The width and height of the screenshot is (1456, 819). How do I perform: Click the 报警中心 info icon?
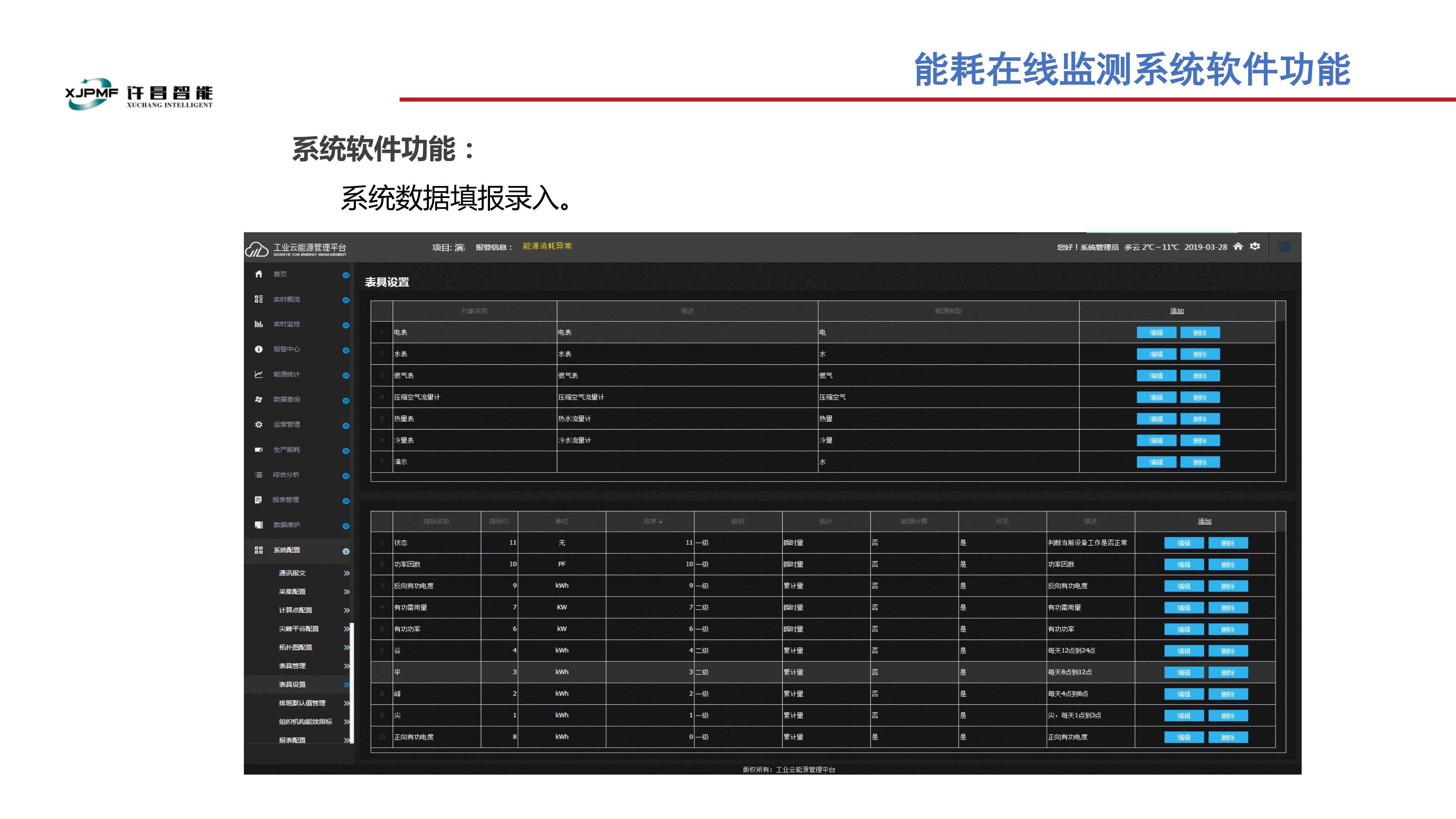coord(258,349)
